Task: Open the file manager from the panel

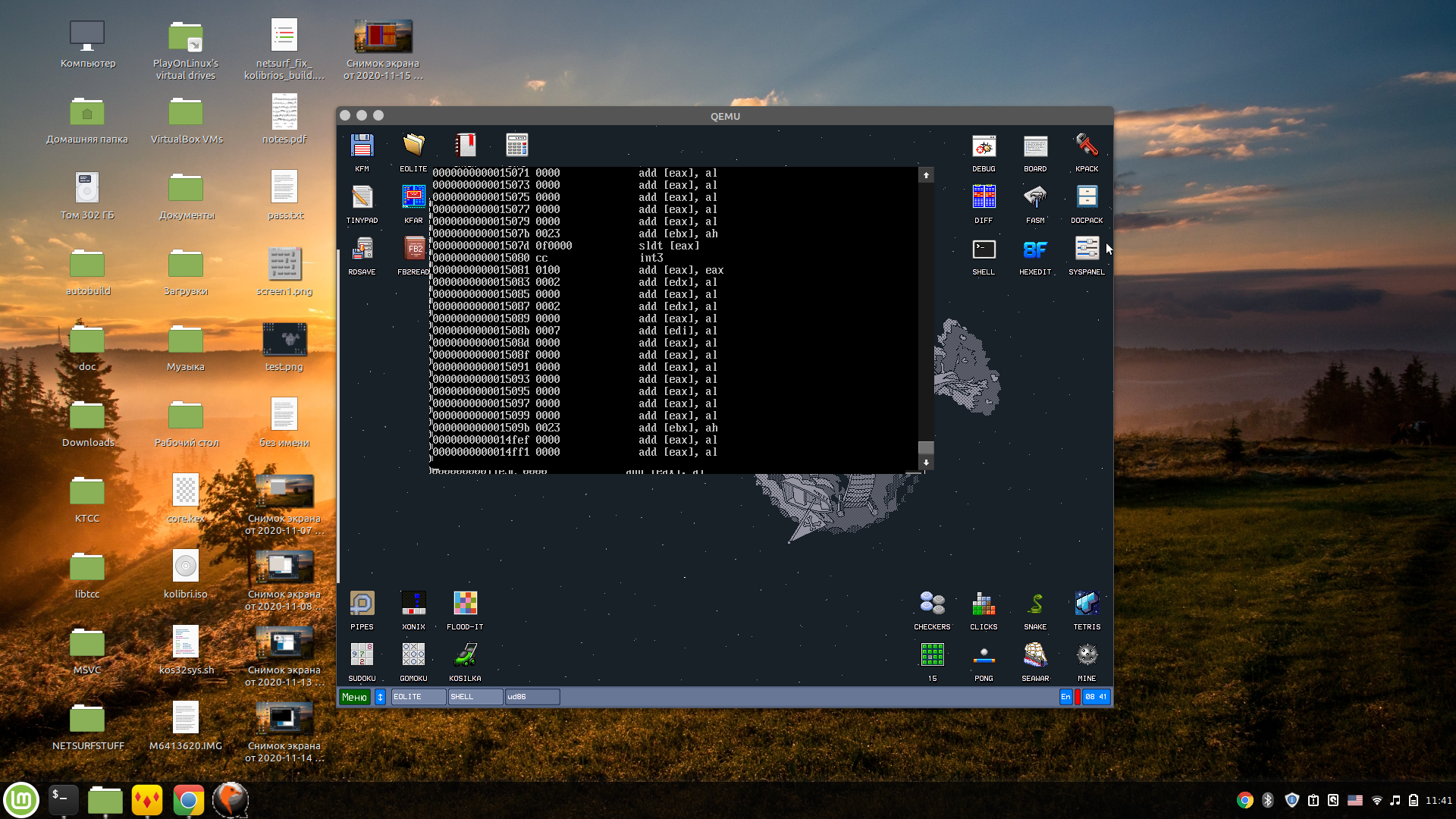Action: click(105, 800)
